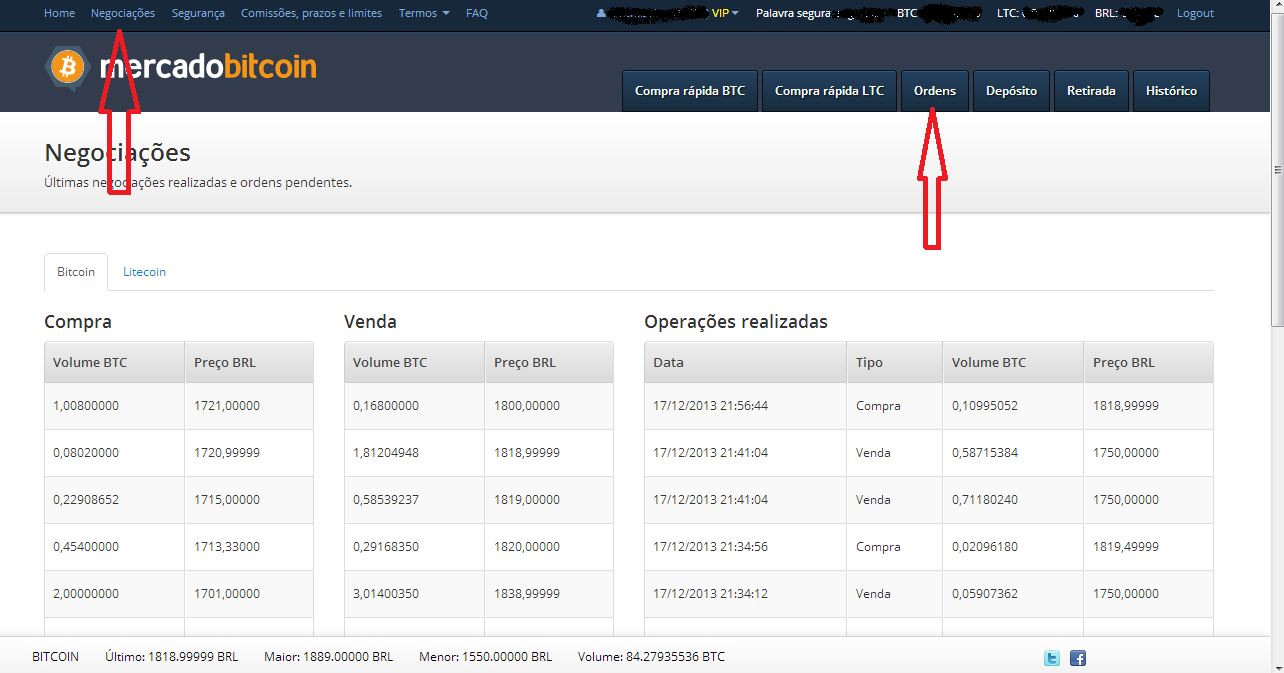The width and height of the screenshot is (1284, 673).
Task: Click the page scrollbar thumb
Action: (x=1276, y=170)
